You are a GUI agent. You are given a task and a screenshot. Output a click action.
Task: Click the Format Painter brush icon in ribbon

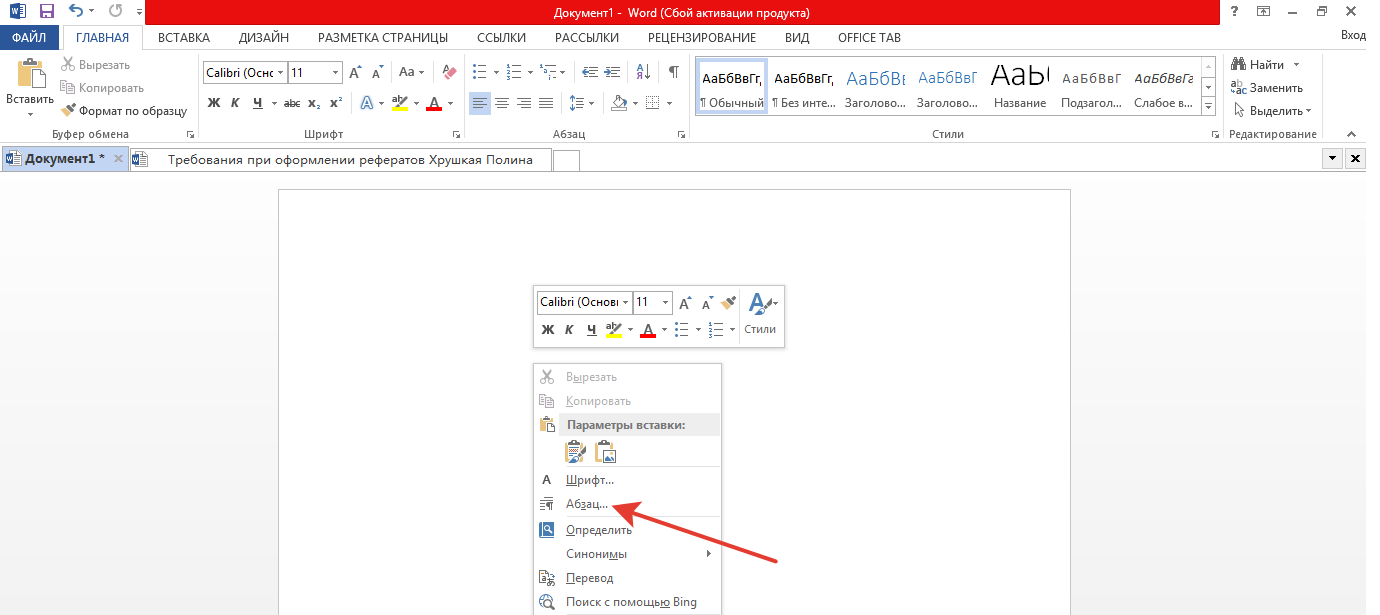[70, 111]
